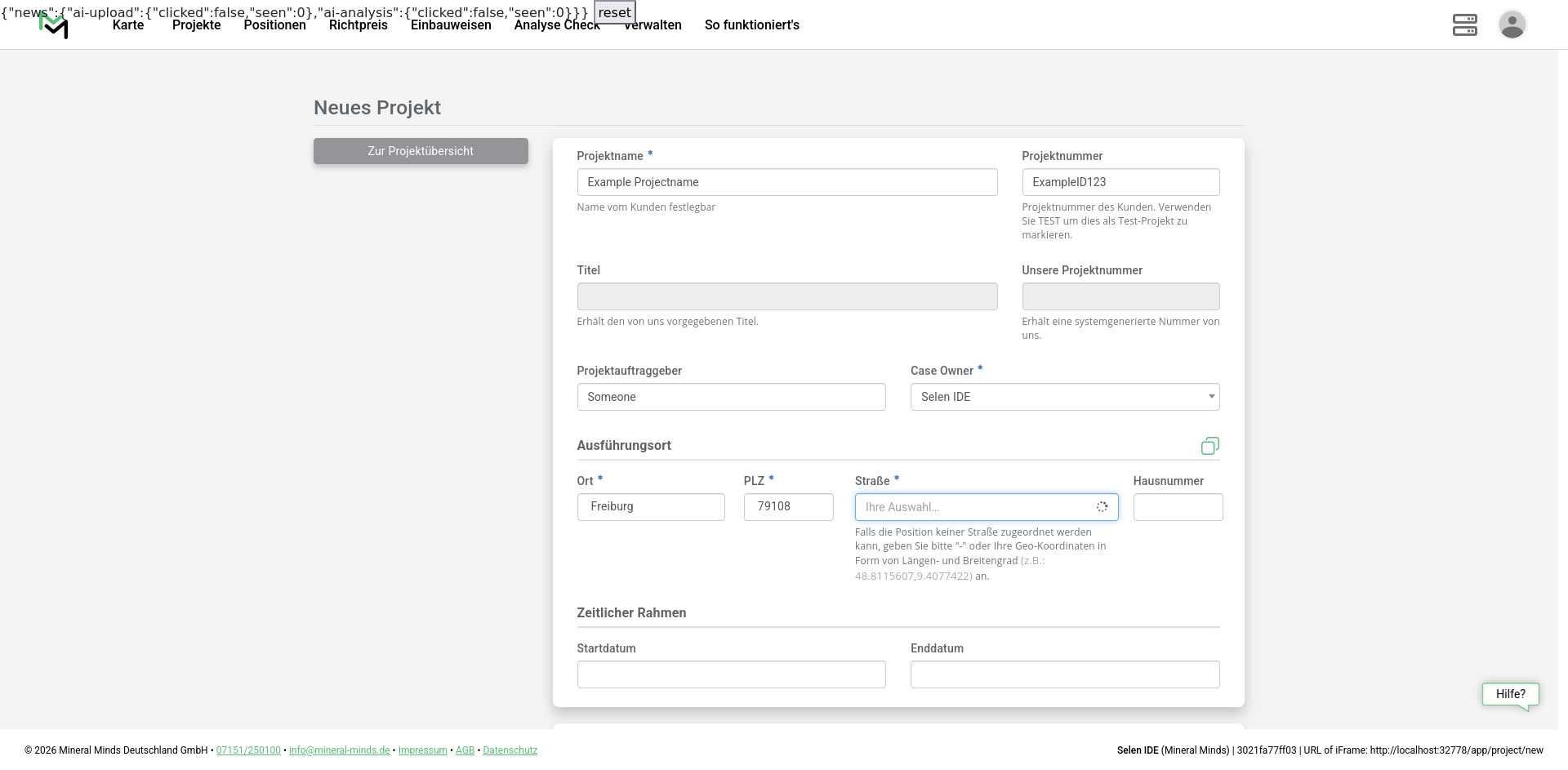
Task: Expand the Case Owner dropdown
Action: coord(1064,397)
